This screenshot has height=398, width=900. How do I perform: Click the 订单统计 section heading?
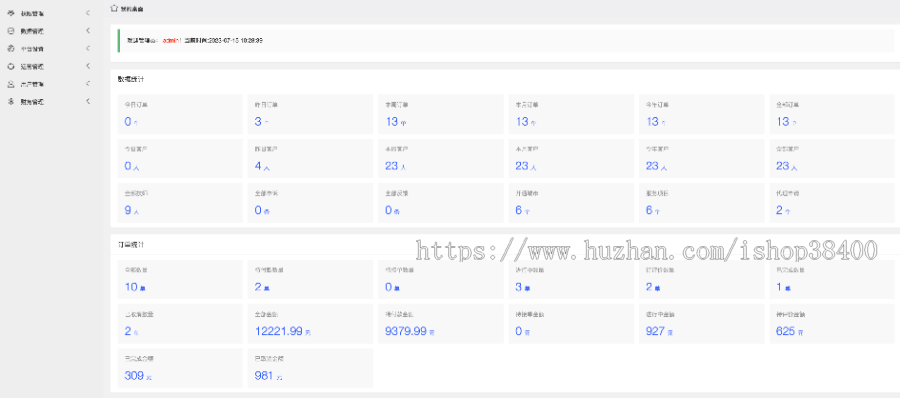(x=130, y=245)
